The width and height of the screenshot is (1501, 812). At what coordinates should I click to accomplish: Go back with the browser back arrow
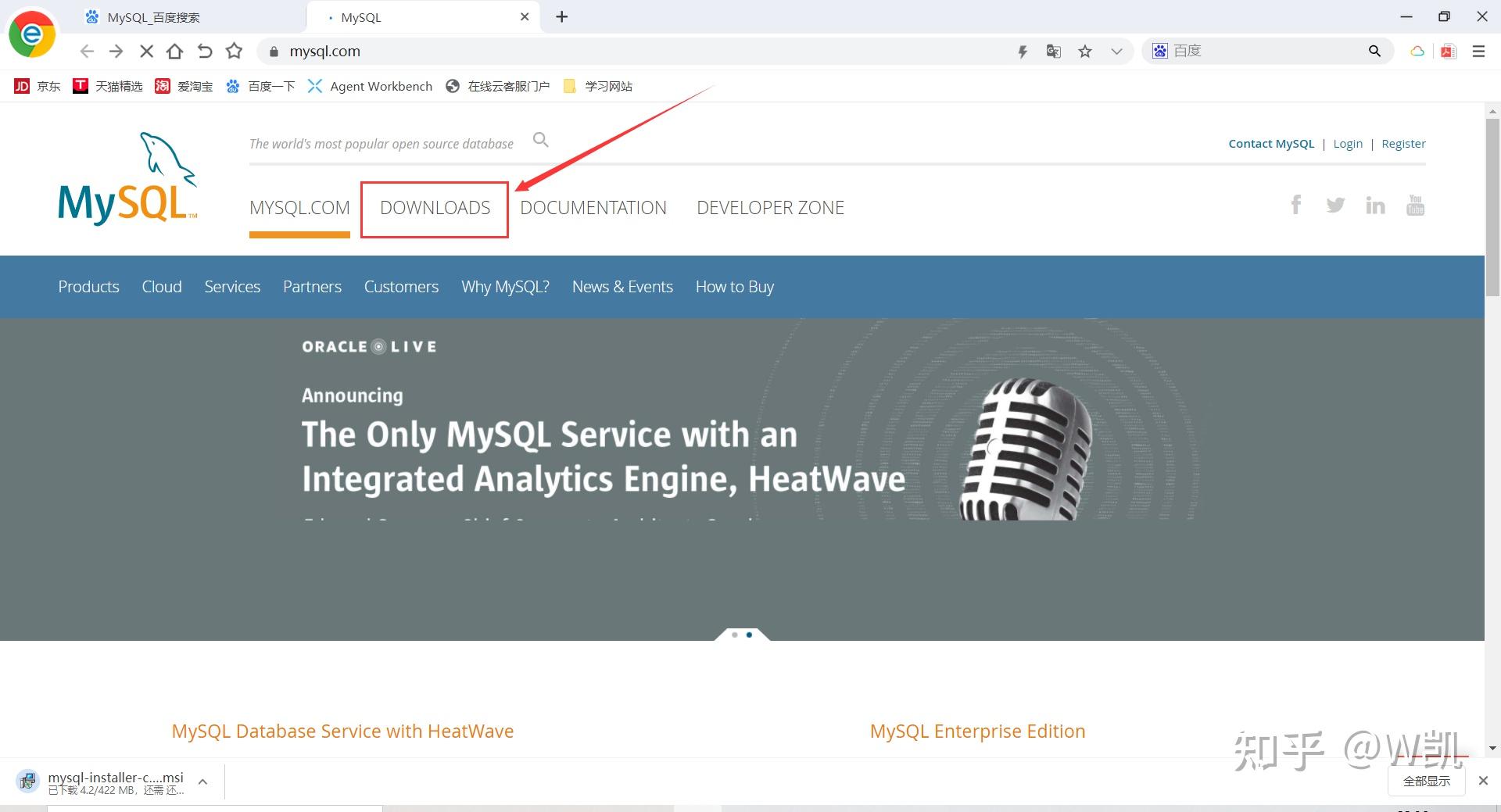point(87,52)
